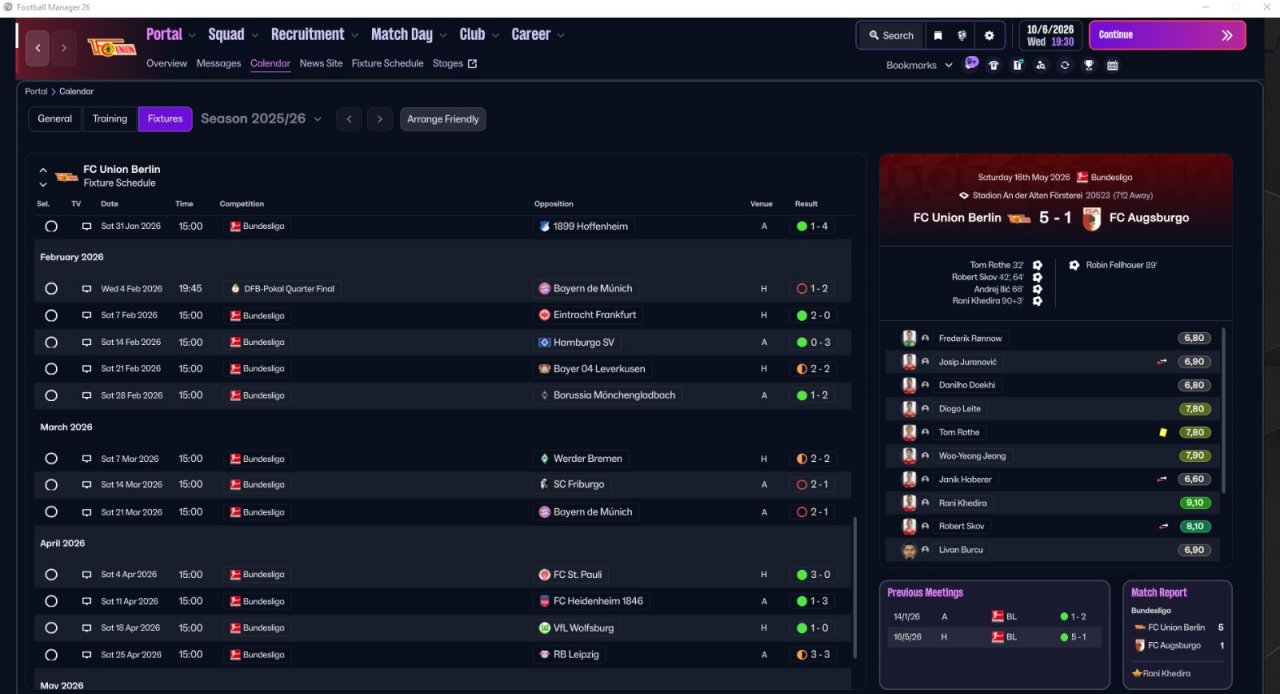Open the Season 2025/26 selector dropdown

(261, 119)
